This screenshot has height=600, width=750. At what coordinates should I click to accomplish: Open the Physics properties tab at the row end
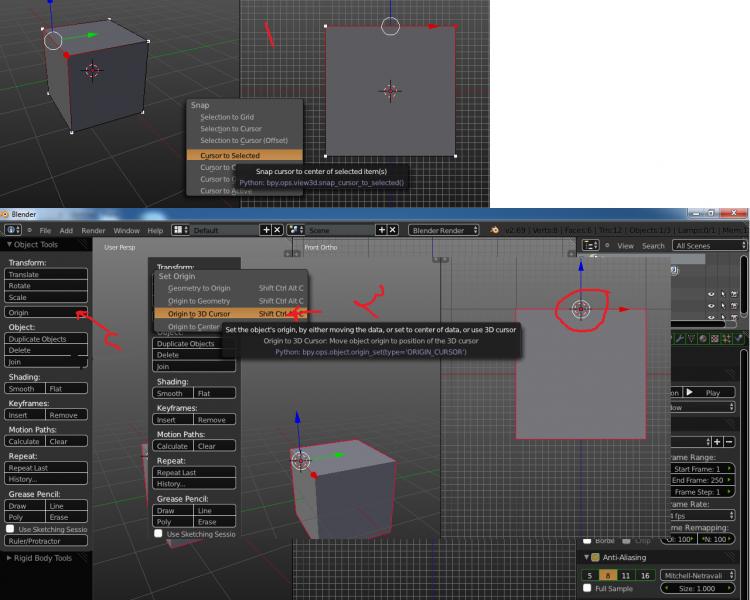click(739, 338)
